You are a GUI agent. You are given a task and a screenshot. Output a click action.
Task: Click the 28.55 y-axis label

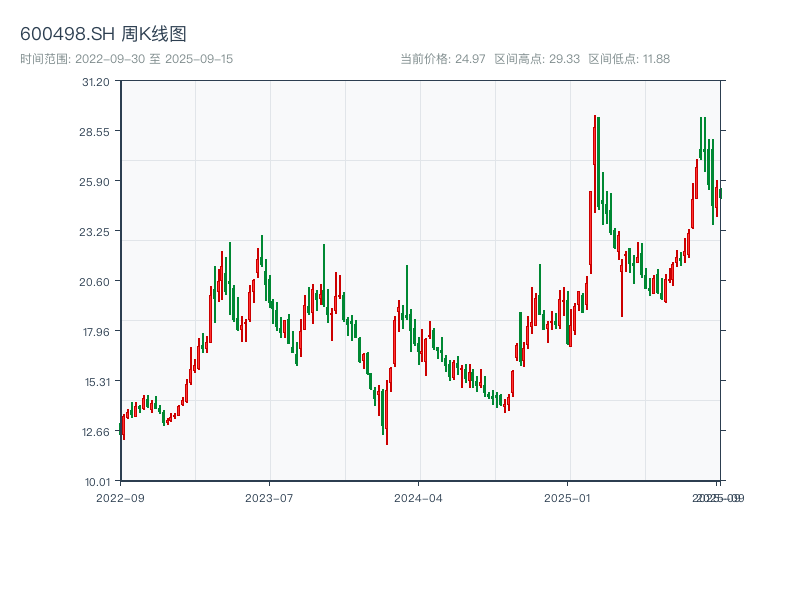click(94, 132)
